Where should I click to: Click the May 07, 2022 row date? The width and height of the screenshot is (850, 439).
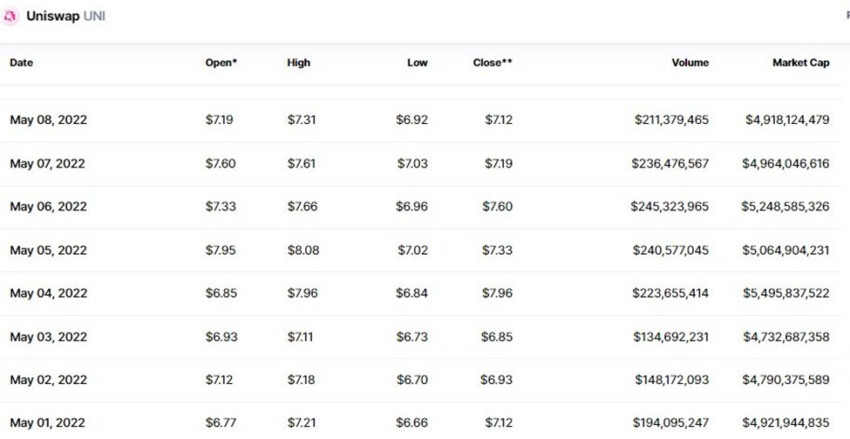[x=48, y=164]
